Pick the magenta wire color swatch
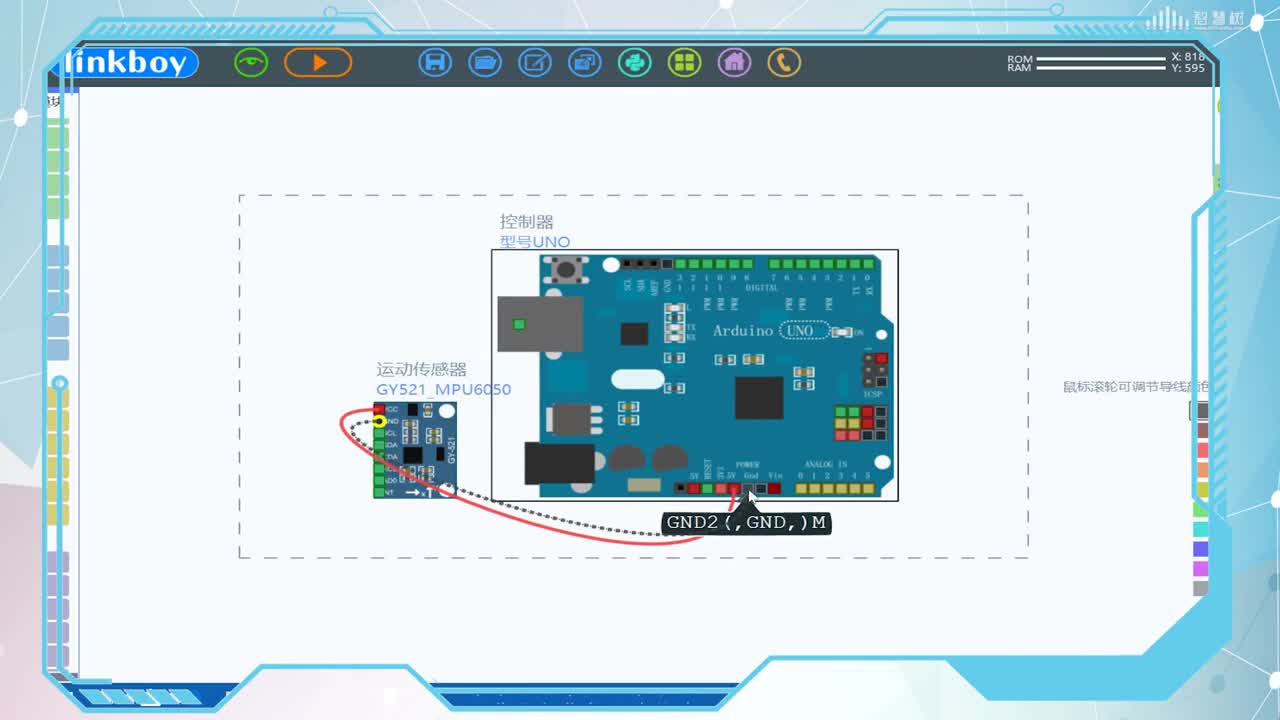1280x720 pixels. point(1201,569)
